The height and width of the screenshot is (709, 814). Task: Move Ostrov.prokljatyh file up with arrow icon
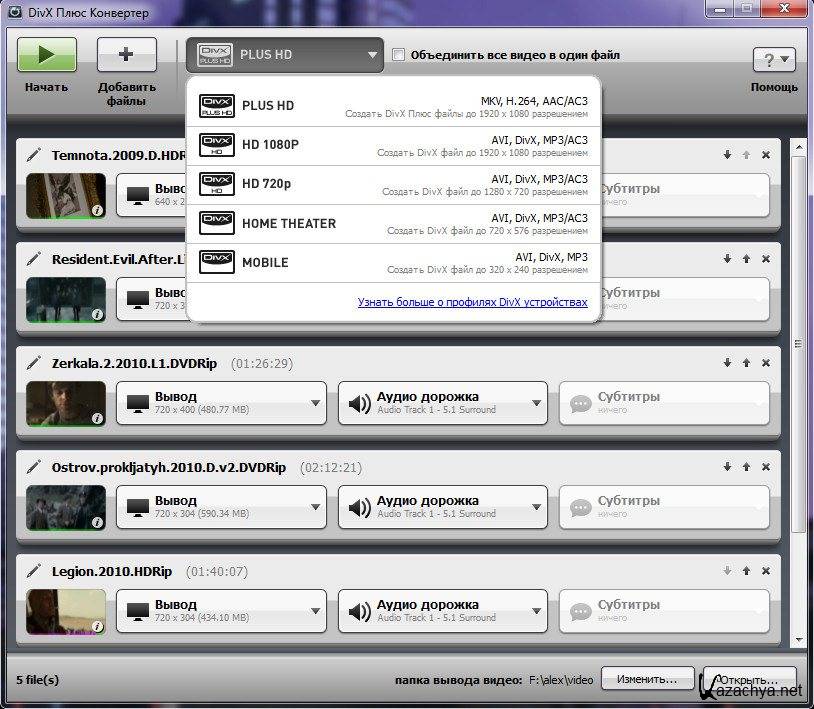(746, 467)
